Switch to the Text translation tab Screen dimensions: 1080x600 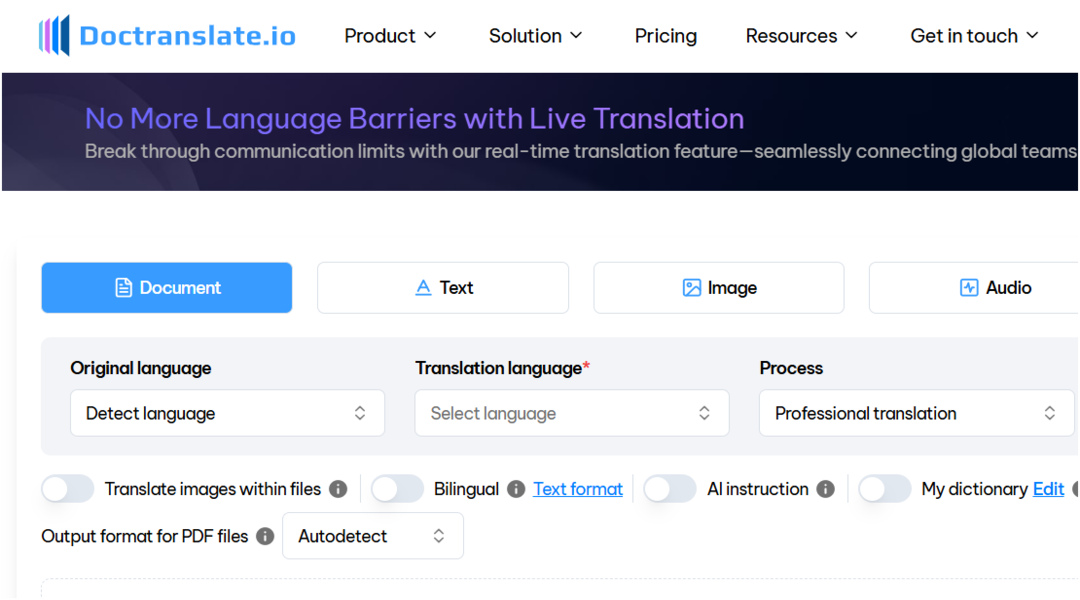tap(443, 288)
